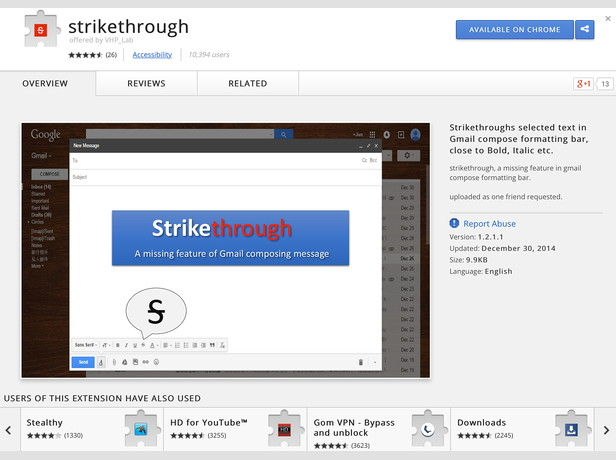Click the Gmail strikethrough screenshot preview
Viewport: 616px width, 460px height.
coord(226,250)
